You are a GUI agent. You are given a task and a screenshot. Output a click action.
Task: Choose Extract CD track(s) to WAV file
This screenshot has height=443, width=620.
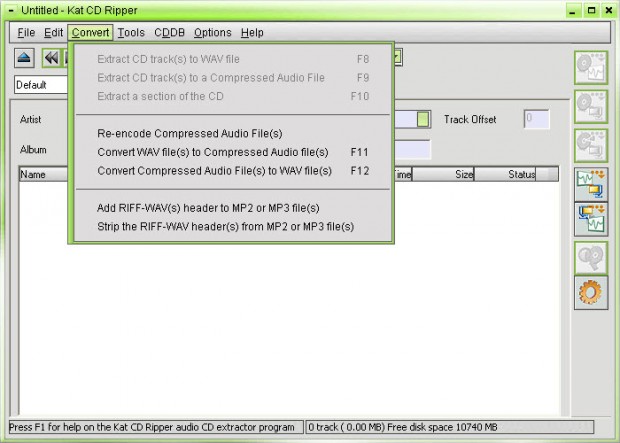(233, 59)
